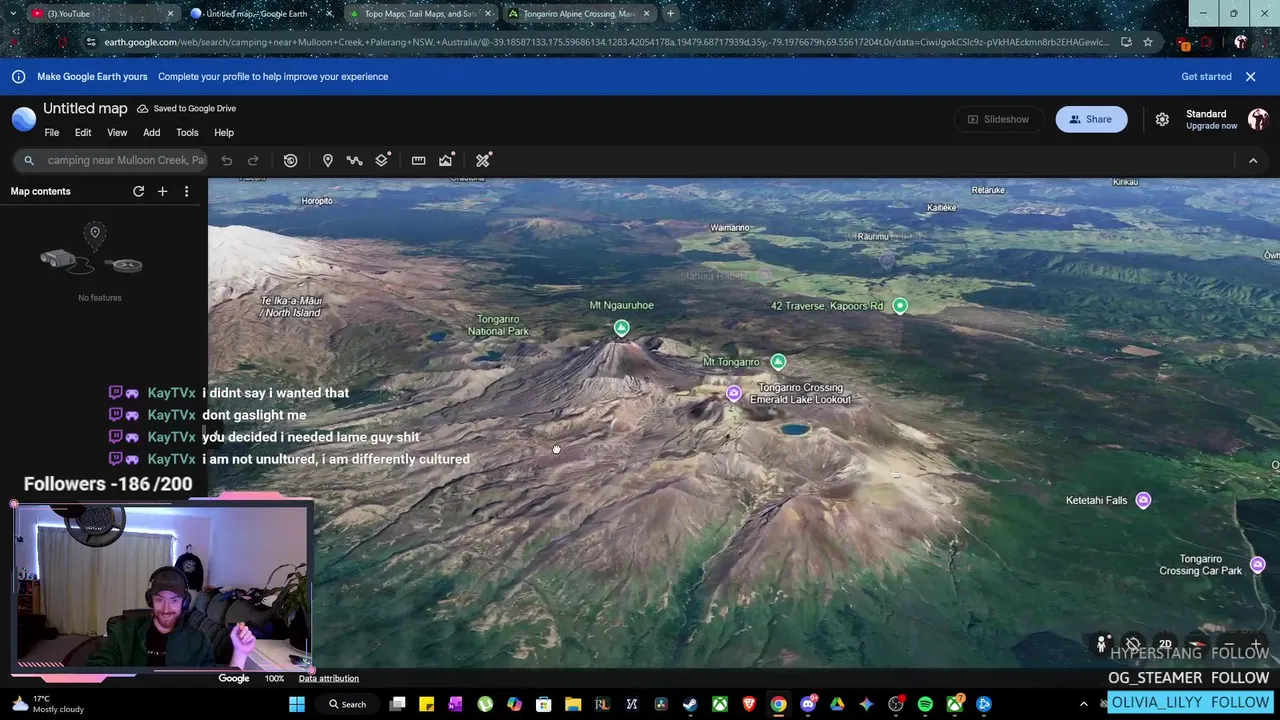1280x720 pixels.
Task: Click the Redo arrow in the toolbar
Action: click(253, 160)
